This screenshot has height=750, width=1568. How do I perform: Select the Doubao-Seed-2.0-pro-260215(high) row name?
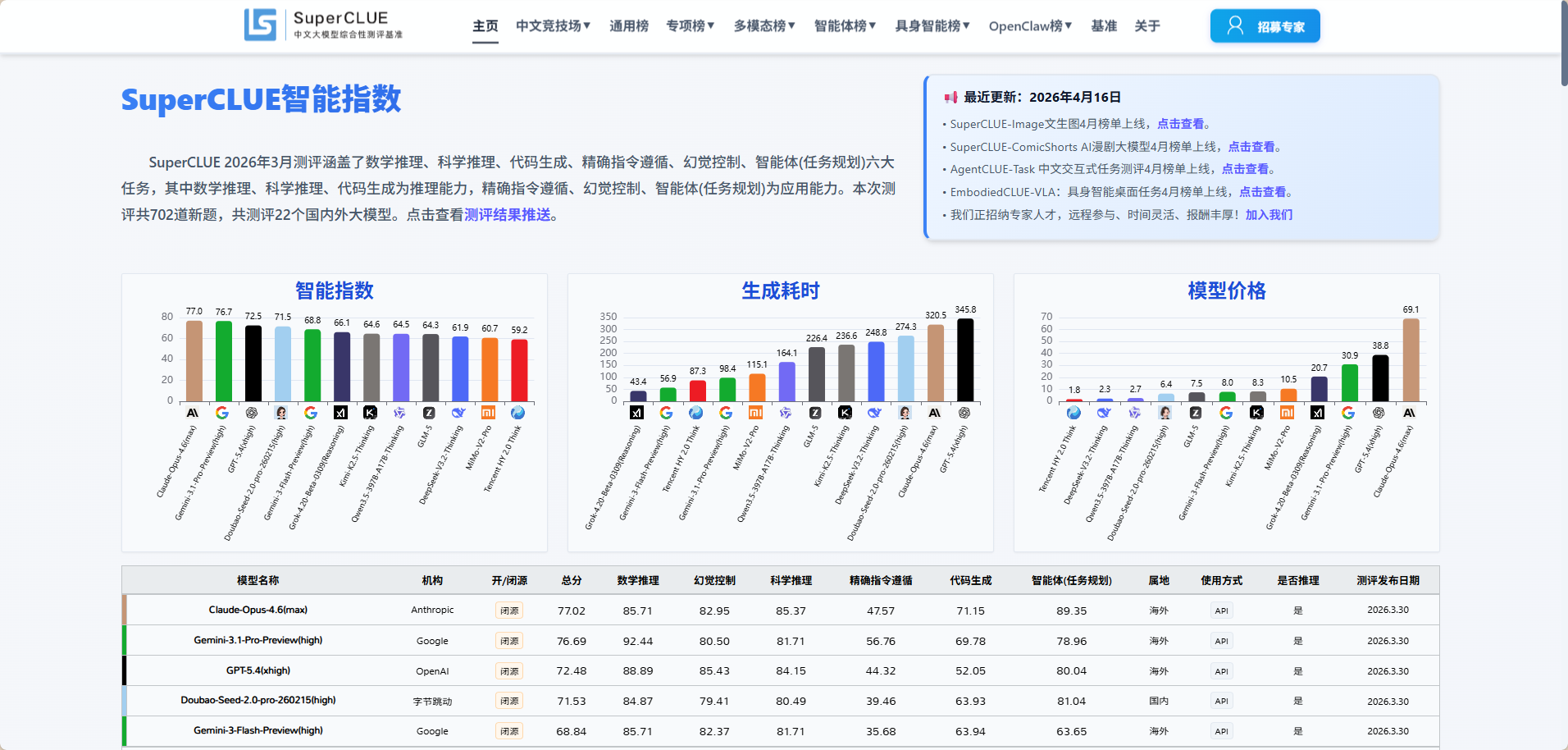[x=258, y=701]
